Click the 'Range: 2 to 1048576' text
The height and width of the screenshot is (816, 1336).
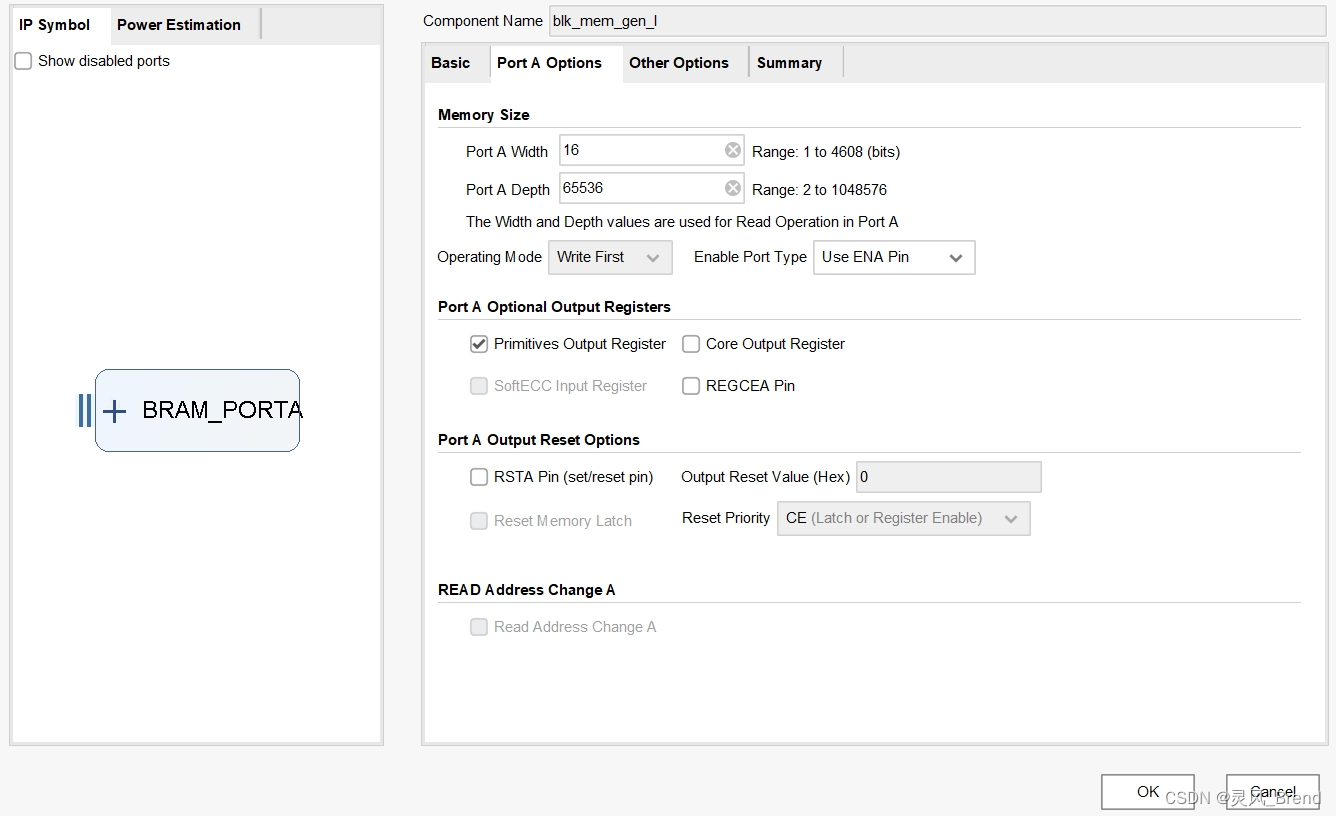[x=819, y=190]
